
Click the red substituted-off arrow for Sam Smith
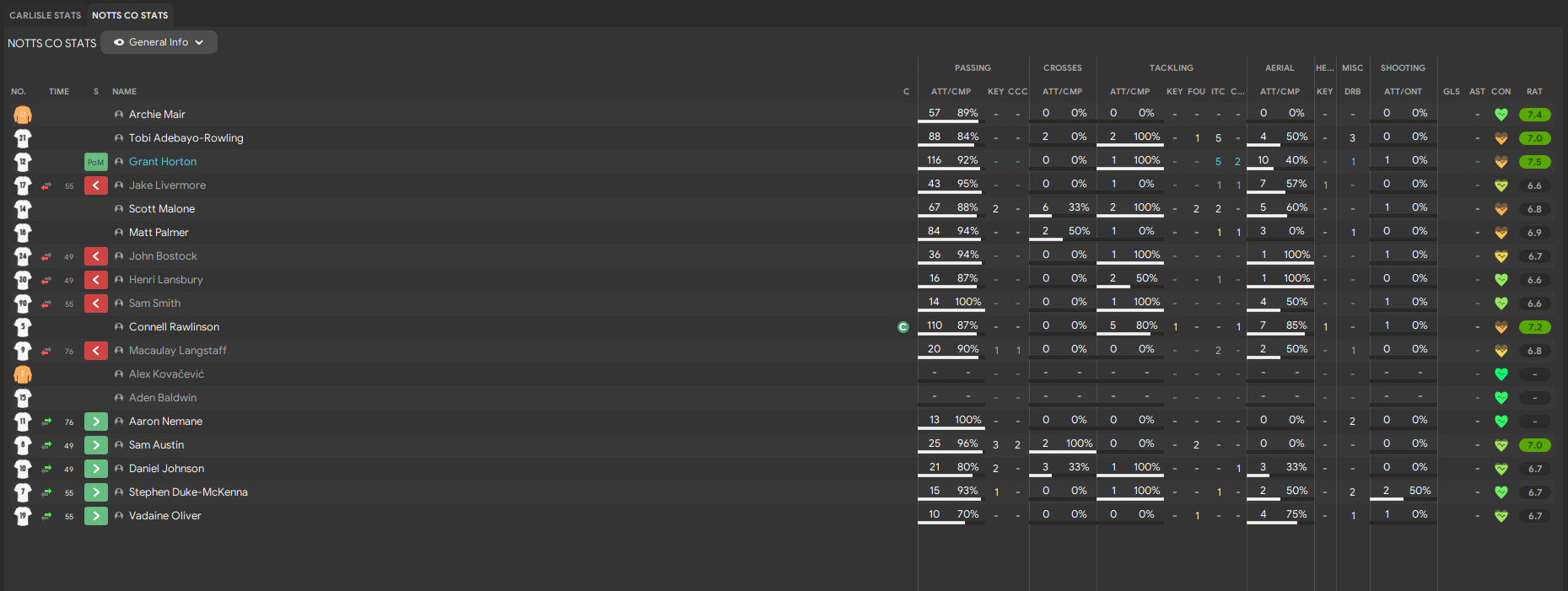(x=96, y=304)
